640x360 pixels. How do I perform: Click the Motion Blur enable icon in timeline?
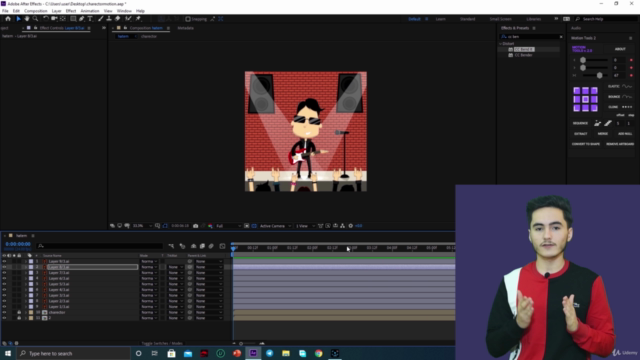pyautogui.click(x=211, y=246)
